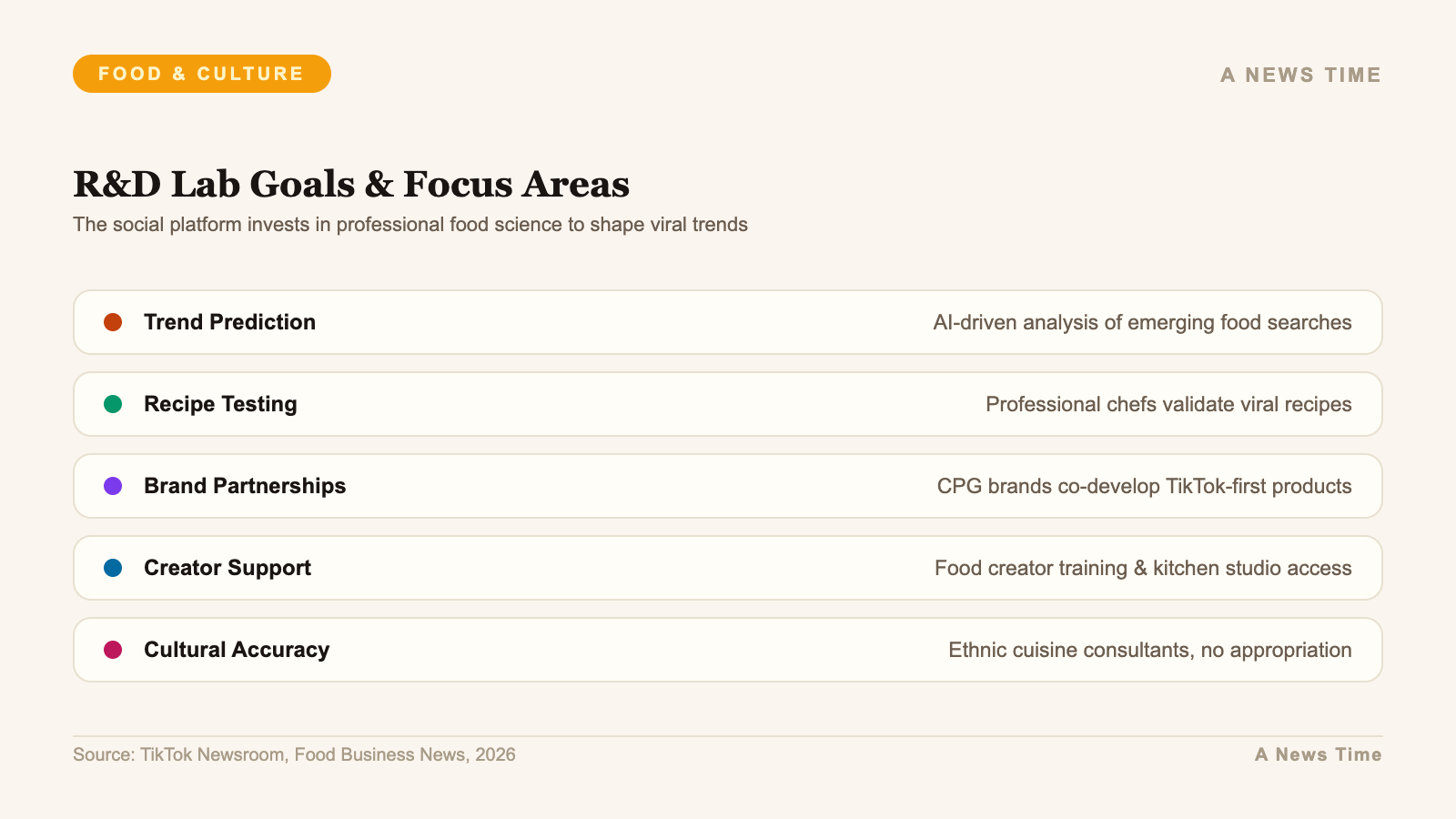Image resolution: width=1456 pixels, height=819 pixels.
Task: Click the R&D Lab Goals headline
Action: point(351,184)
